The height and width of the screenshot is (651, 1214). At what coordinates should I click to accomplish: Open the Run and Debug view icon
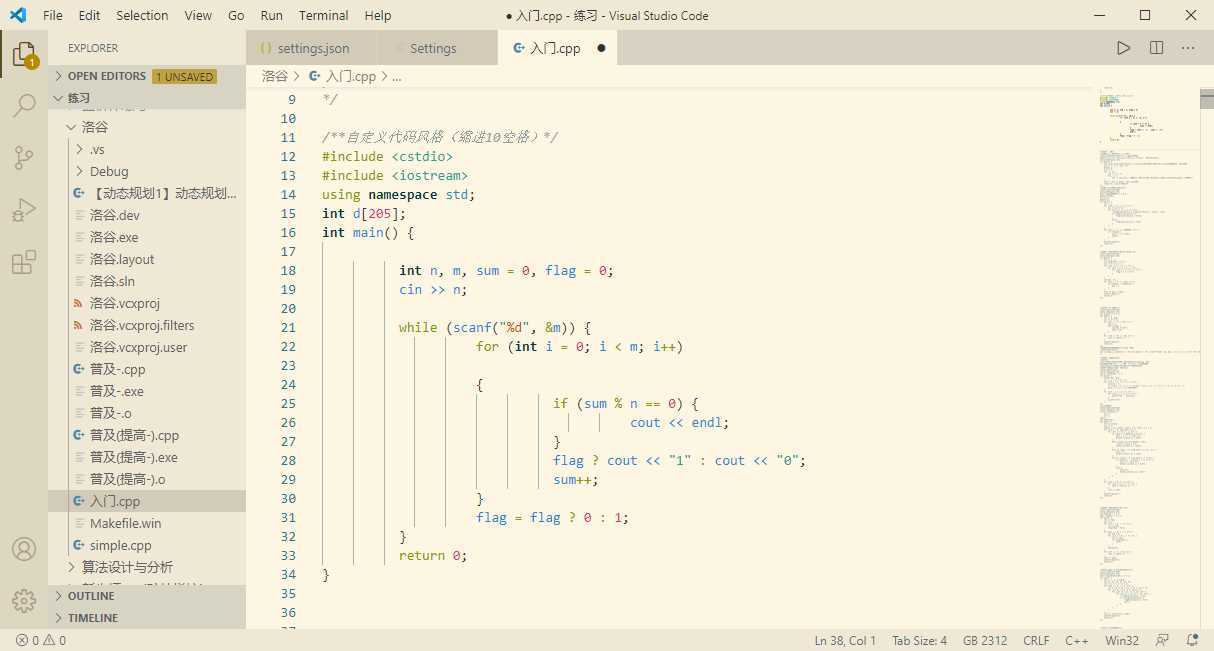pyautogui.click(x=24, y=210)
